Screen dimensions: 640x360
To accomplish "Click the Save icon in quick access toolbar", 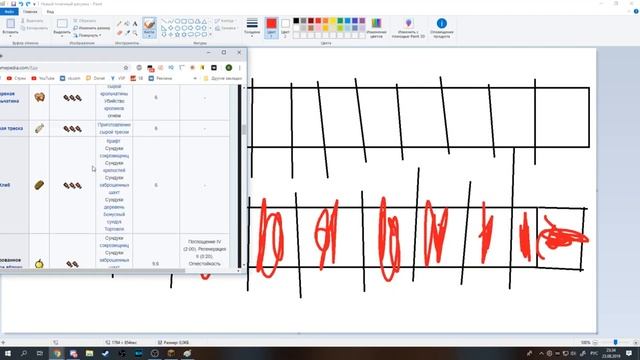I will (x=13, y=4).
